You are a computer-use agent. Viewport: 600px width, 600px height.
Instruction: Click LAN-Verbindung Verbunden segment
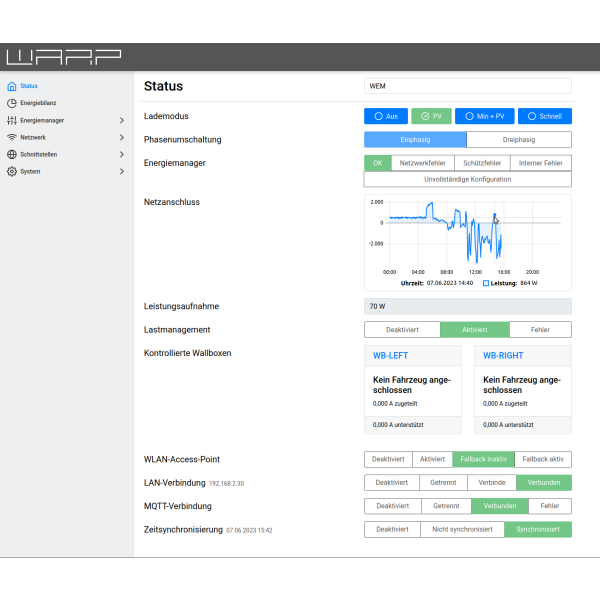click(x=544, y=483)
